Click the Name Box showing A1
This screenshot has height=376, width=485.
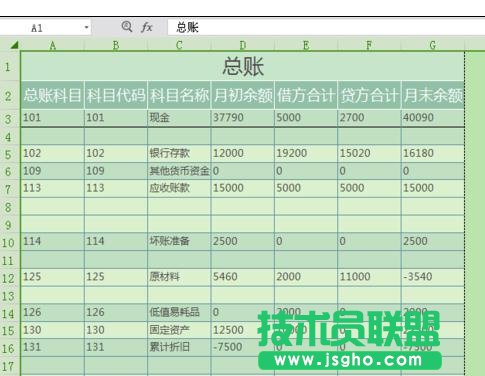tap(45, 28)
